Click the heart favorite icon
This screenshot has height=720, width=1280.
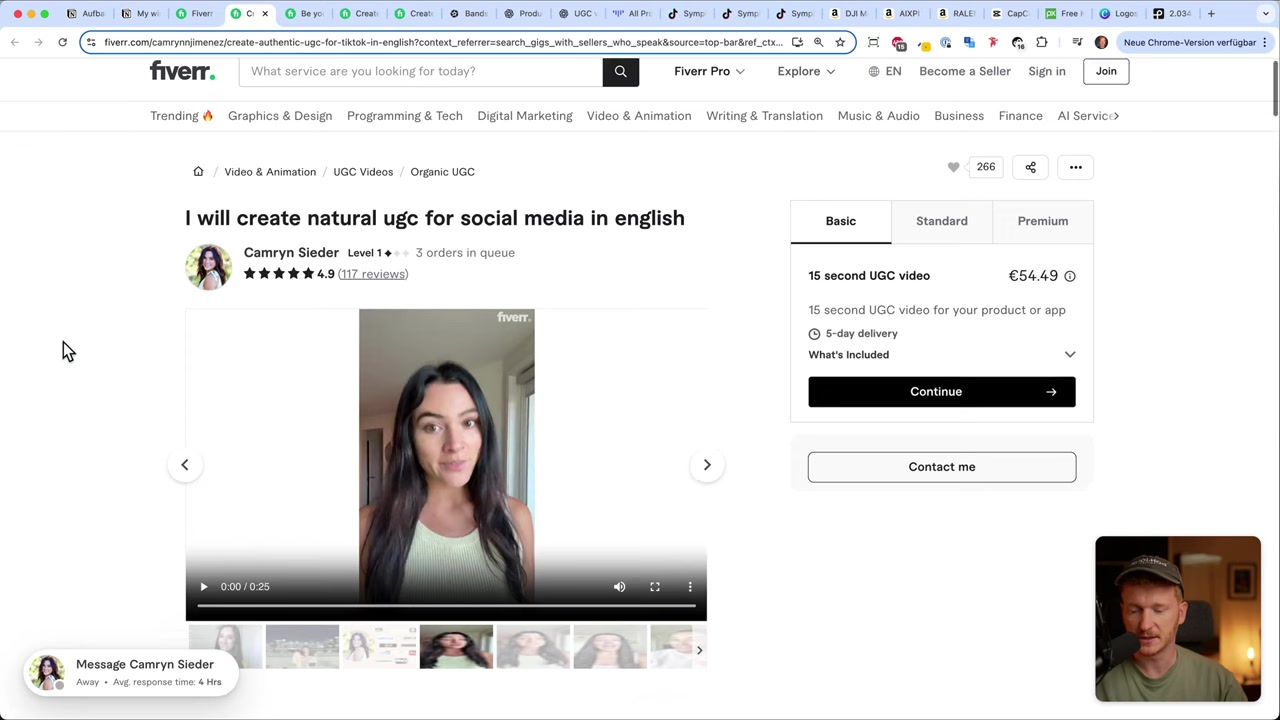coord(953,167)
